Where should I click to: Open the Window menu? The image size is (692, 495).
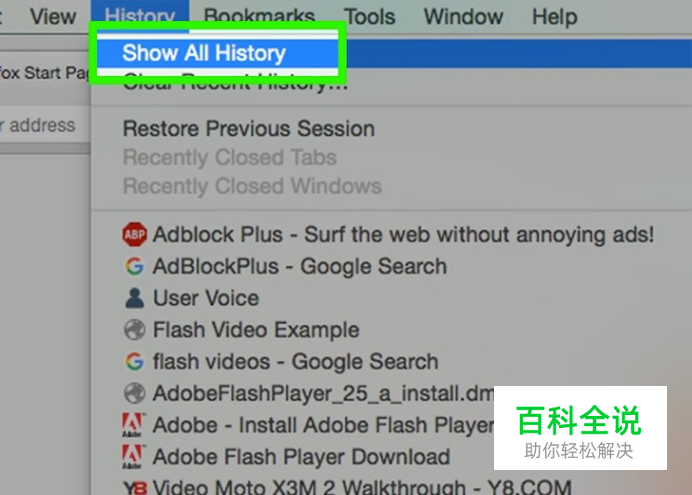[463, 17]
